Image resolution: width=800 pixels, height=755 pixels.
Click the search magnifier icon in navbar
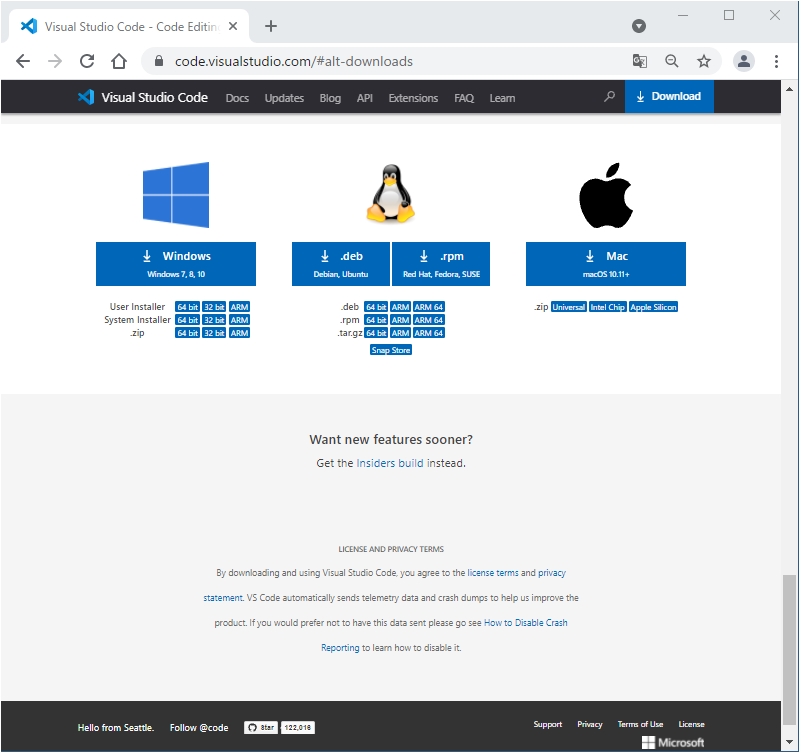[x=610, y=97]
